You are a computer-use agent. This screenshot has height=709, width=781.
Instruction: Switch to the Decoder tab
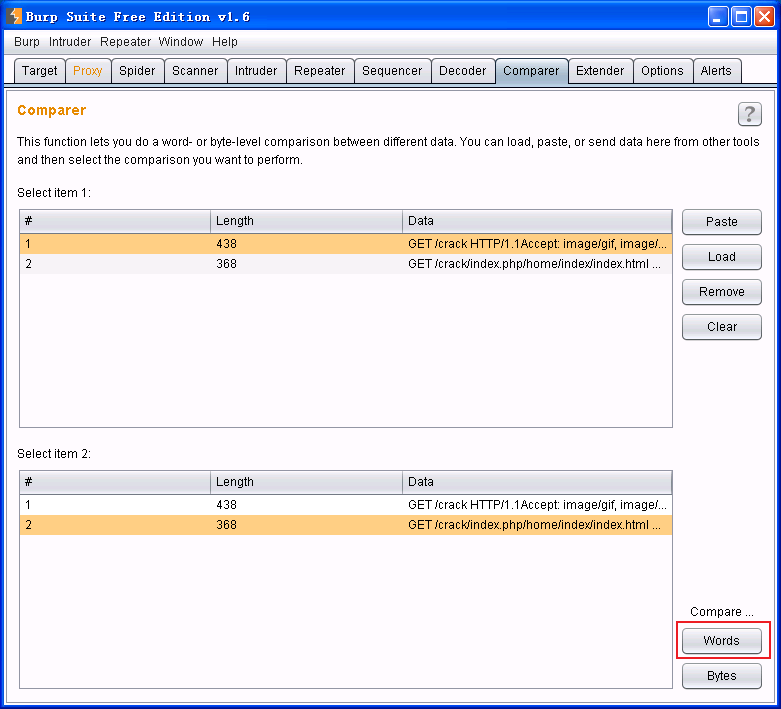click(x=462, y=71)
